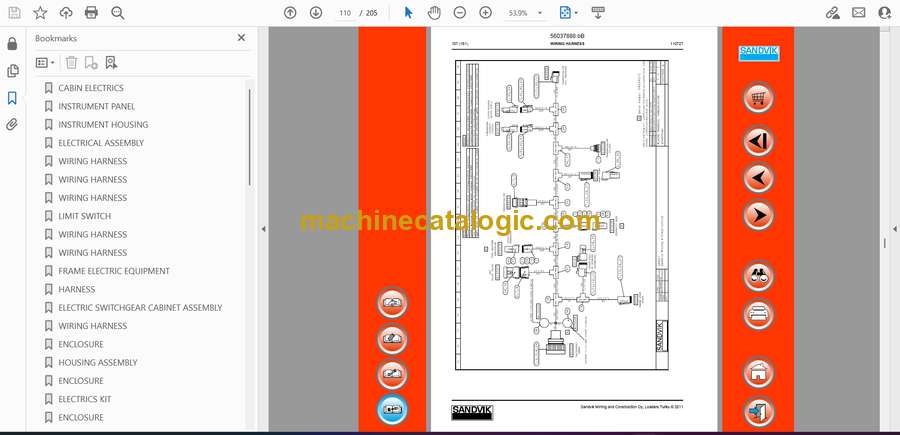Close the Bookmarks panel
The height and width of the screenshot is (435, 900).
(x=241, y=38)
